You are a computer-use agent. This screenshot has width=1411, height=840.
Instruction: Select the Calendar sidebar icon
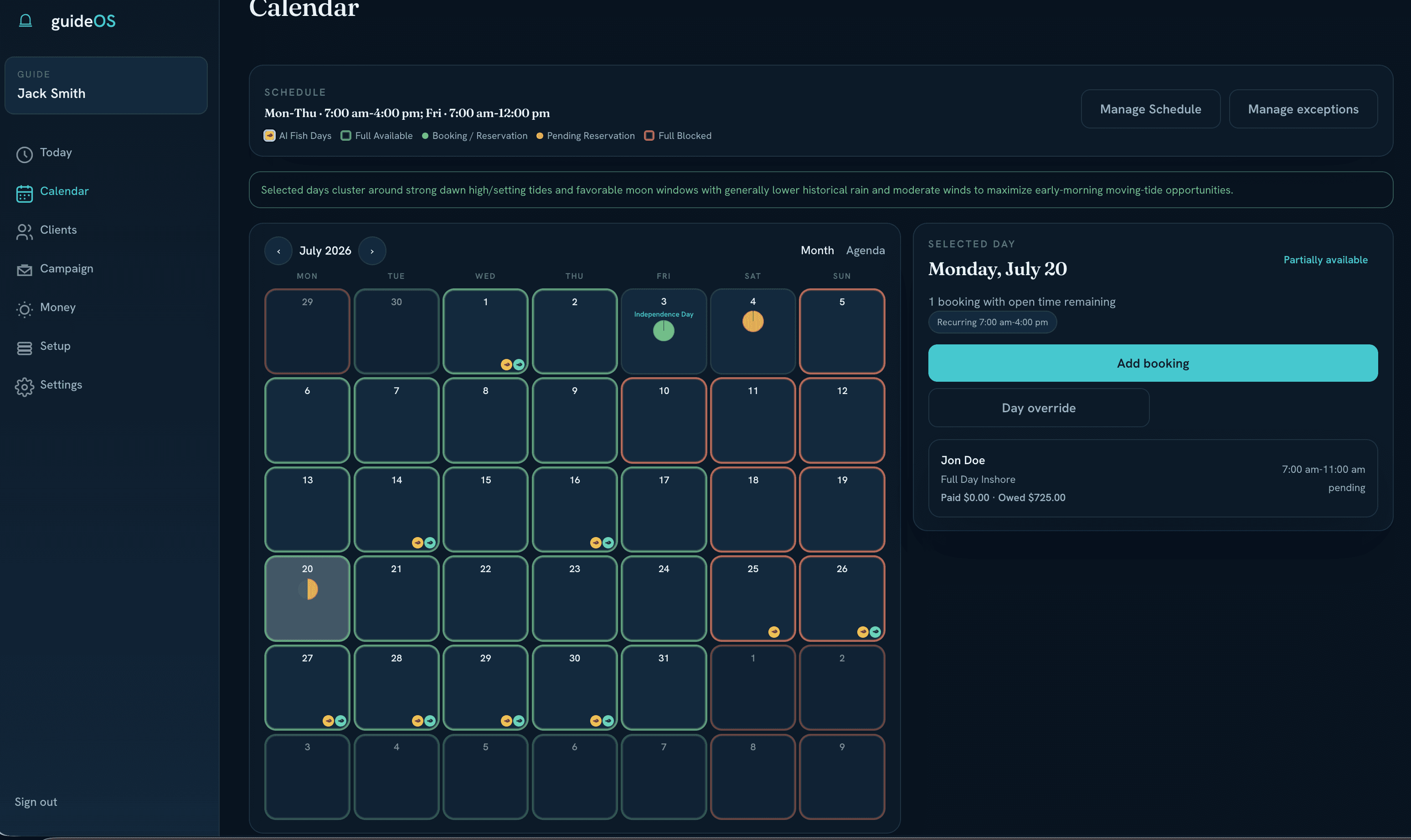(24, 193)
